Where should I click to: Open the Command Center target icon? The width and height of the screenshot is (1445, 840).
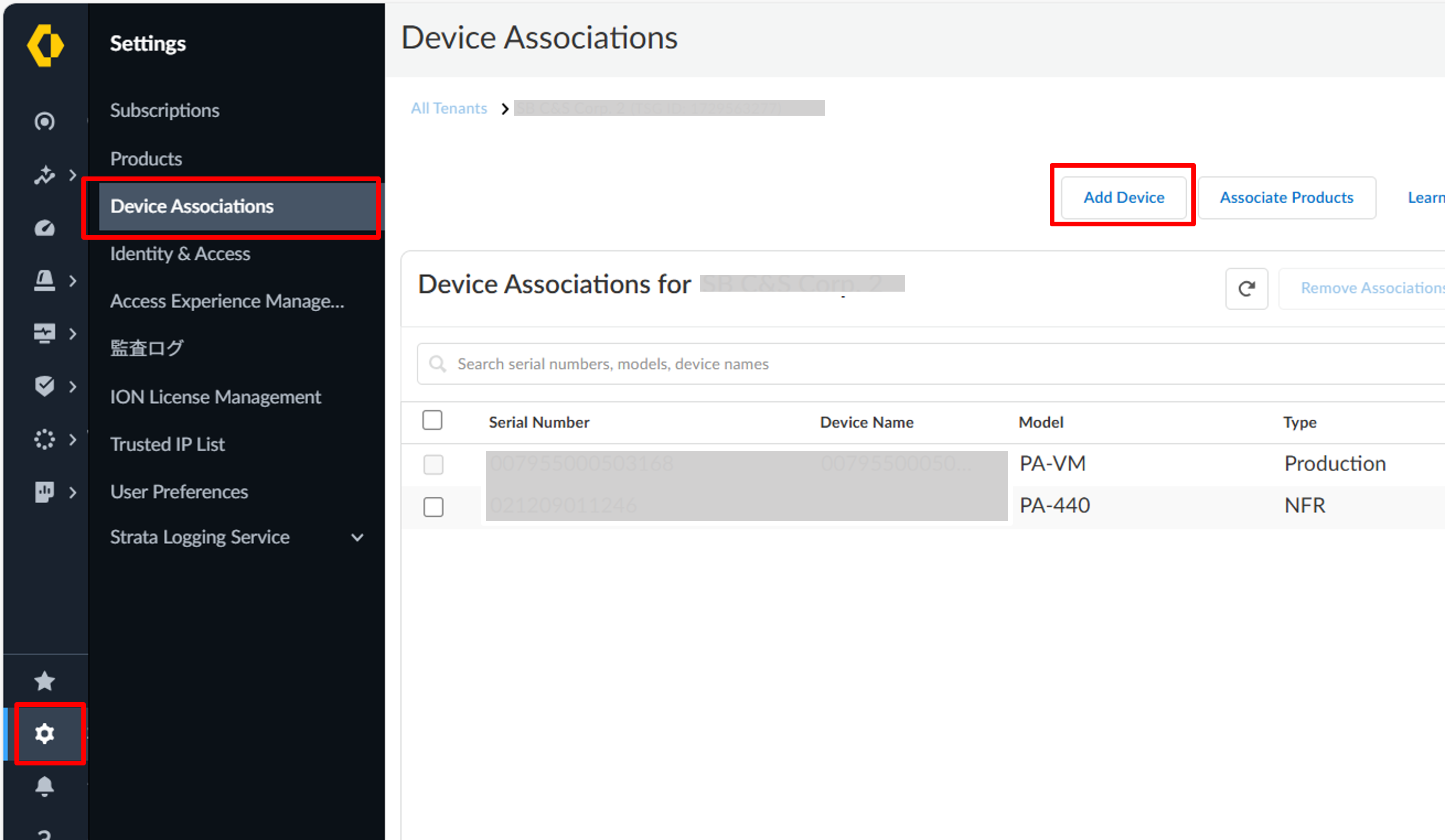coord(45,121)
